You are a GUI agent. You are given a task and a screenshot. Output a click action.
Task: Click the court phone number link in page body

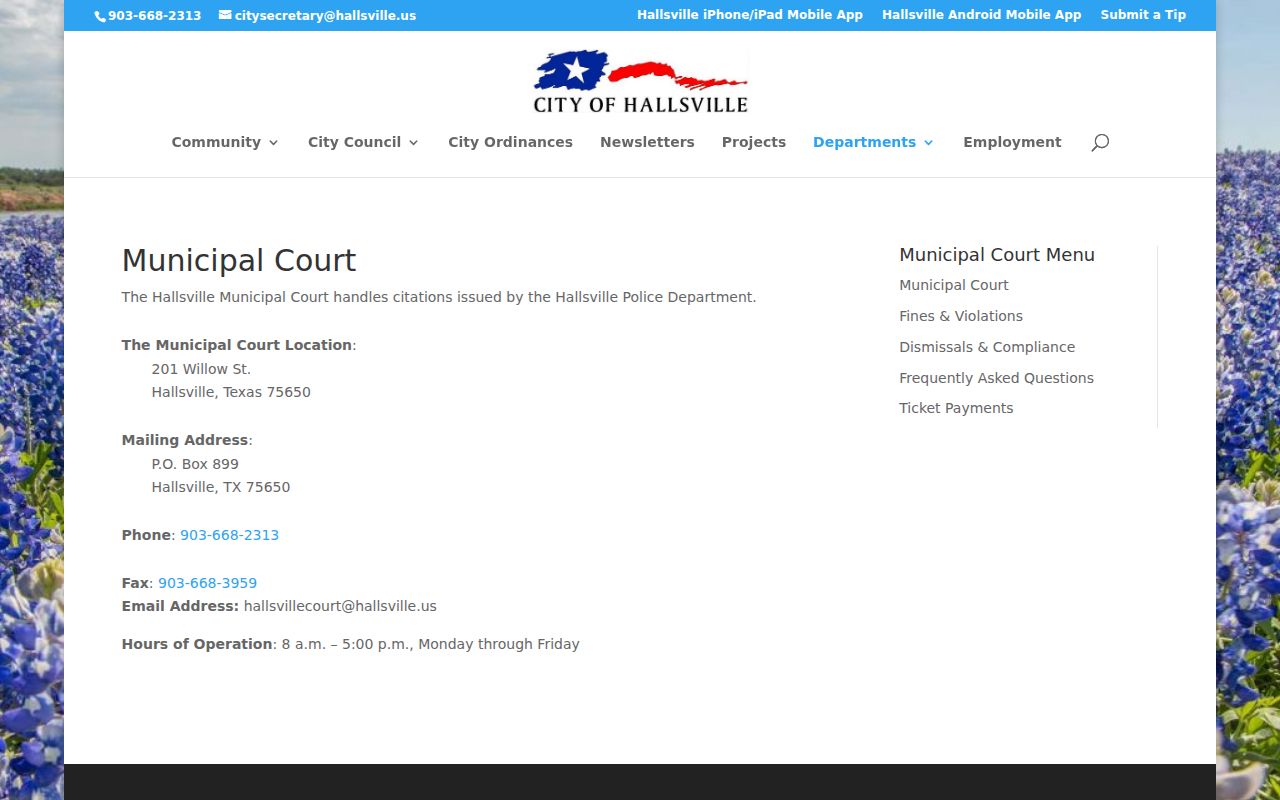[229, 535]
